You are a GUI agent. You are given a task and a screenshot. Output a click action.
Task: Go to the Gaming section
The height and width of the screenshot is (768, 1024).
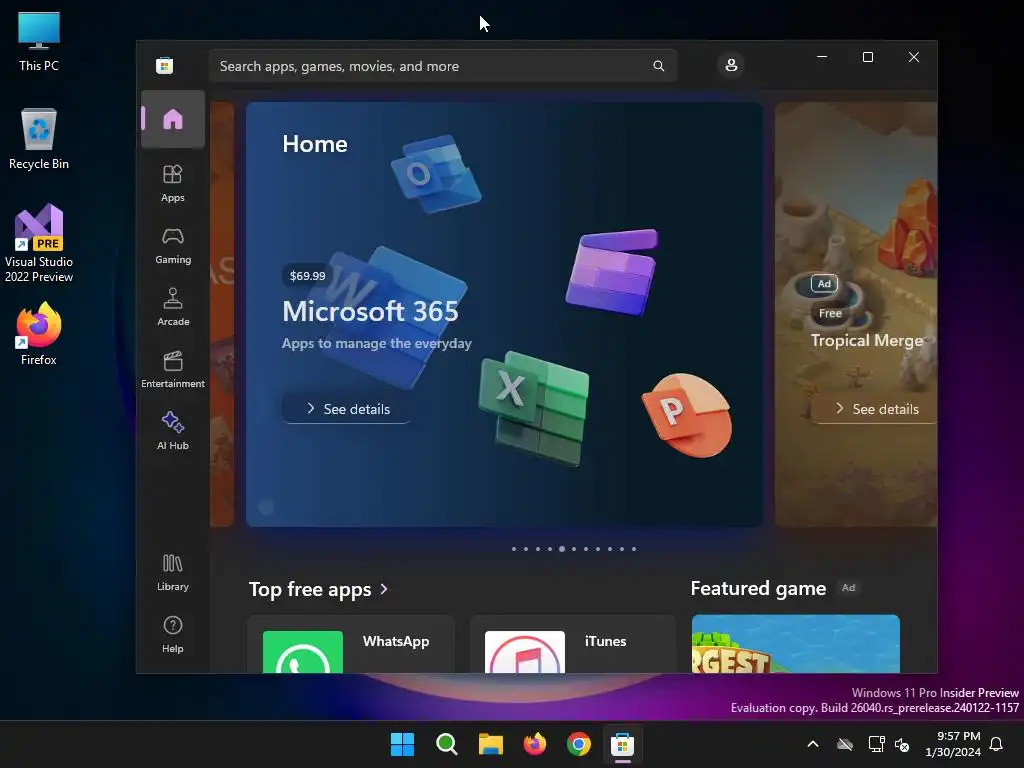[x=172, y=246]
